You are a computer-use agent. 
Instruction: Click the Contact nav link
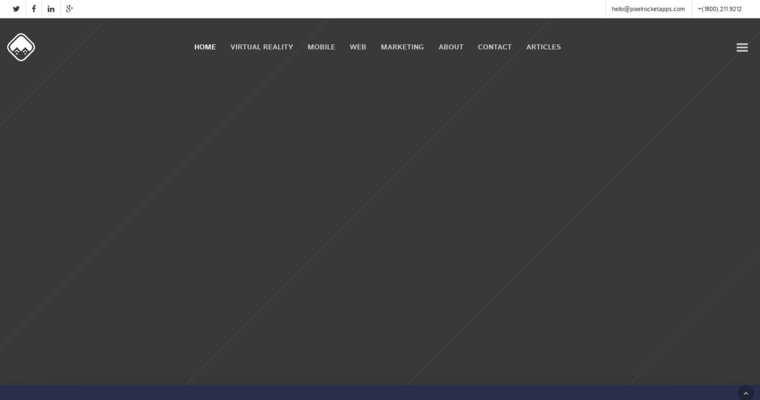click(495, 47)
